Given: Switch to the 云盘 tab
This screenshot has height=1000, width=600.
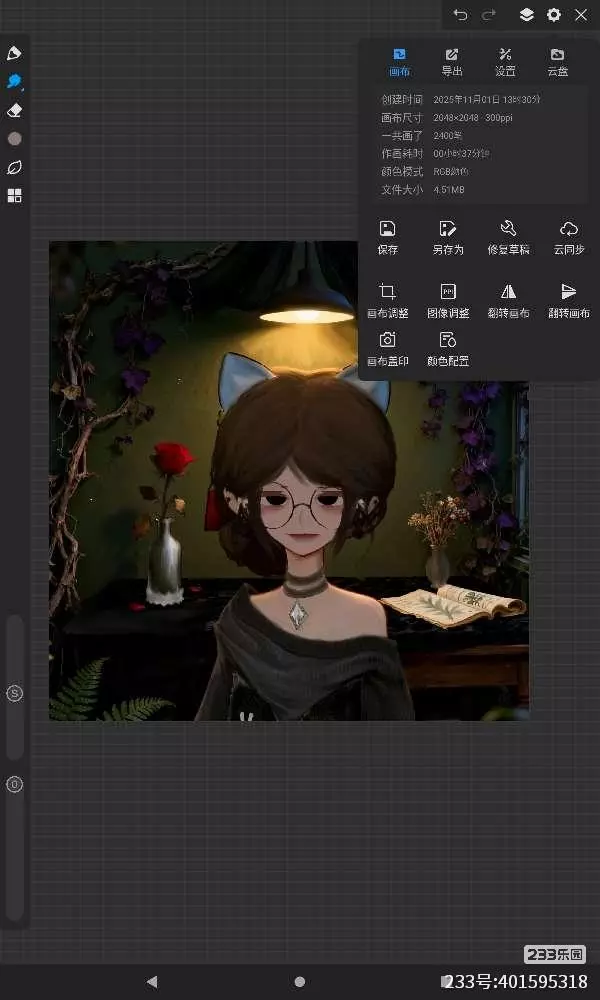Looking at the screenshot, I should point(557,62).
